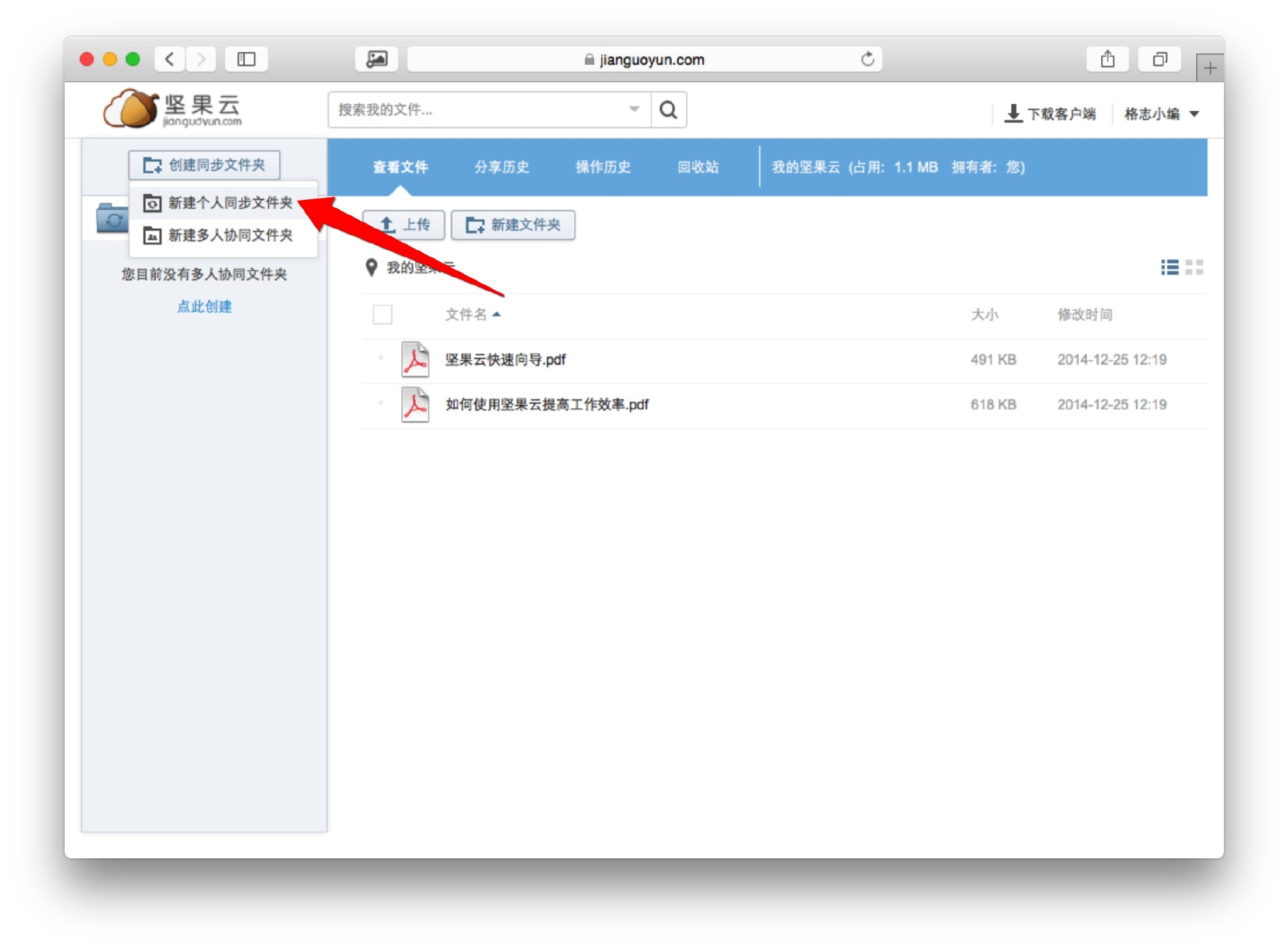Reload the page with refresh icon

(867, 59)
